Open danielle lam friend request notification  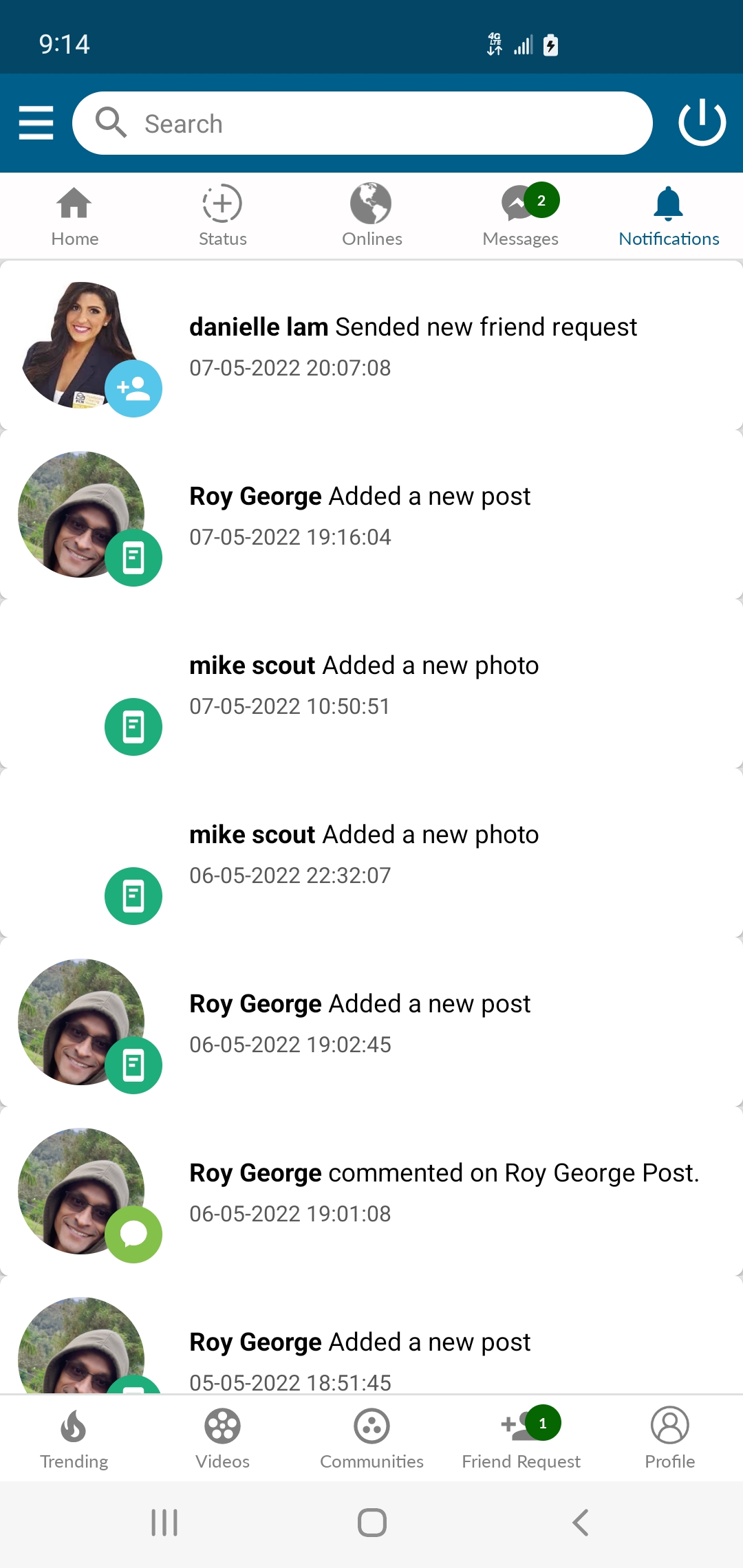371,346
